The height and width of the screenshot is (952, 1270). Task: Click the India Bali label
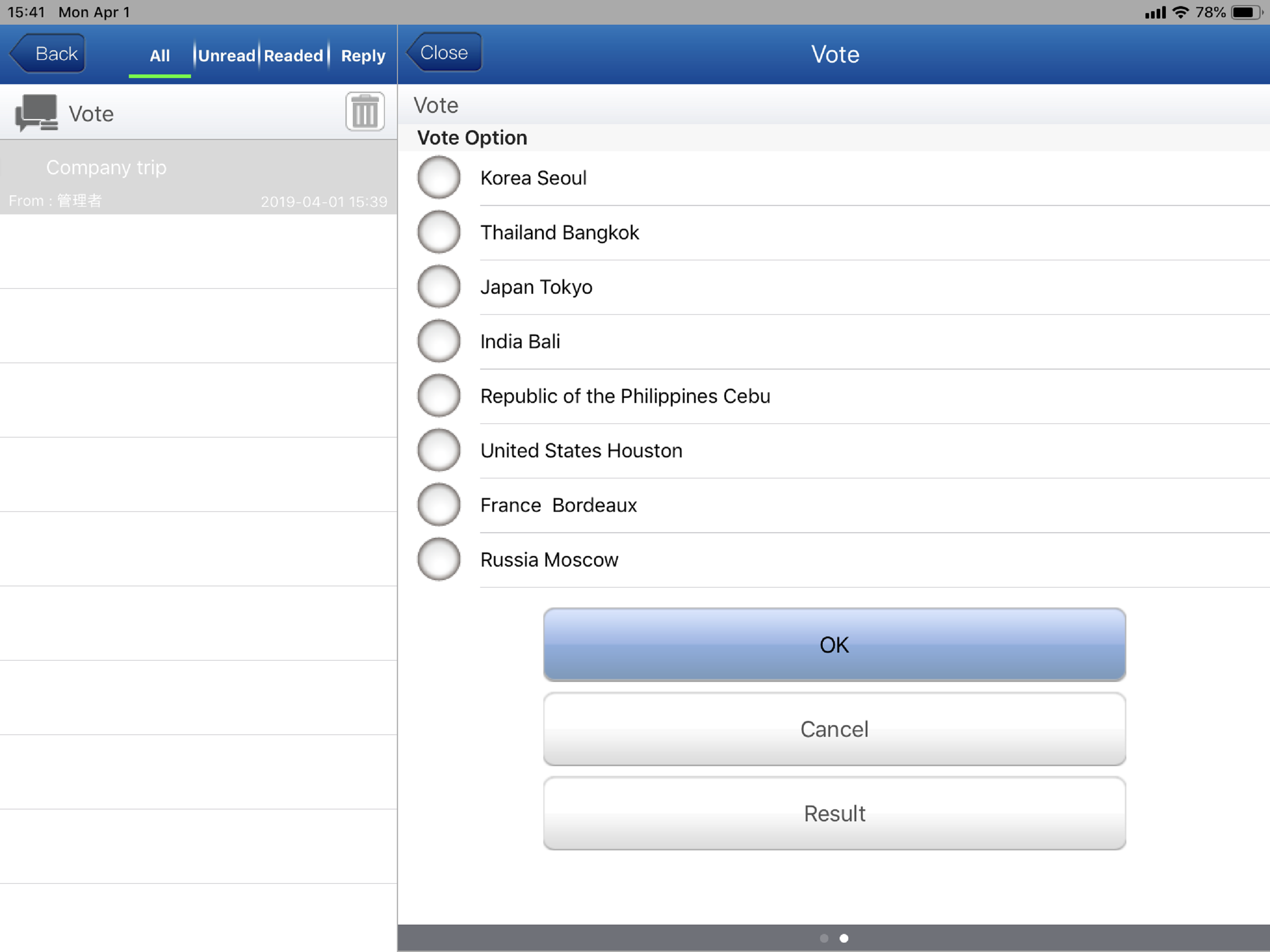tap(520, 342)
